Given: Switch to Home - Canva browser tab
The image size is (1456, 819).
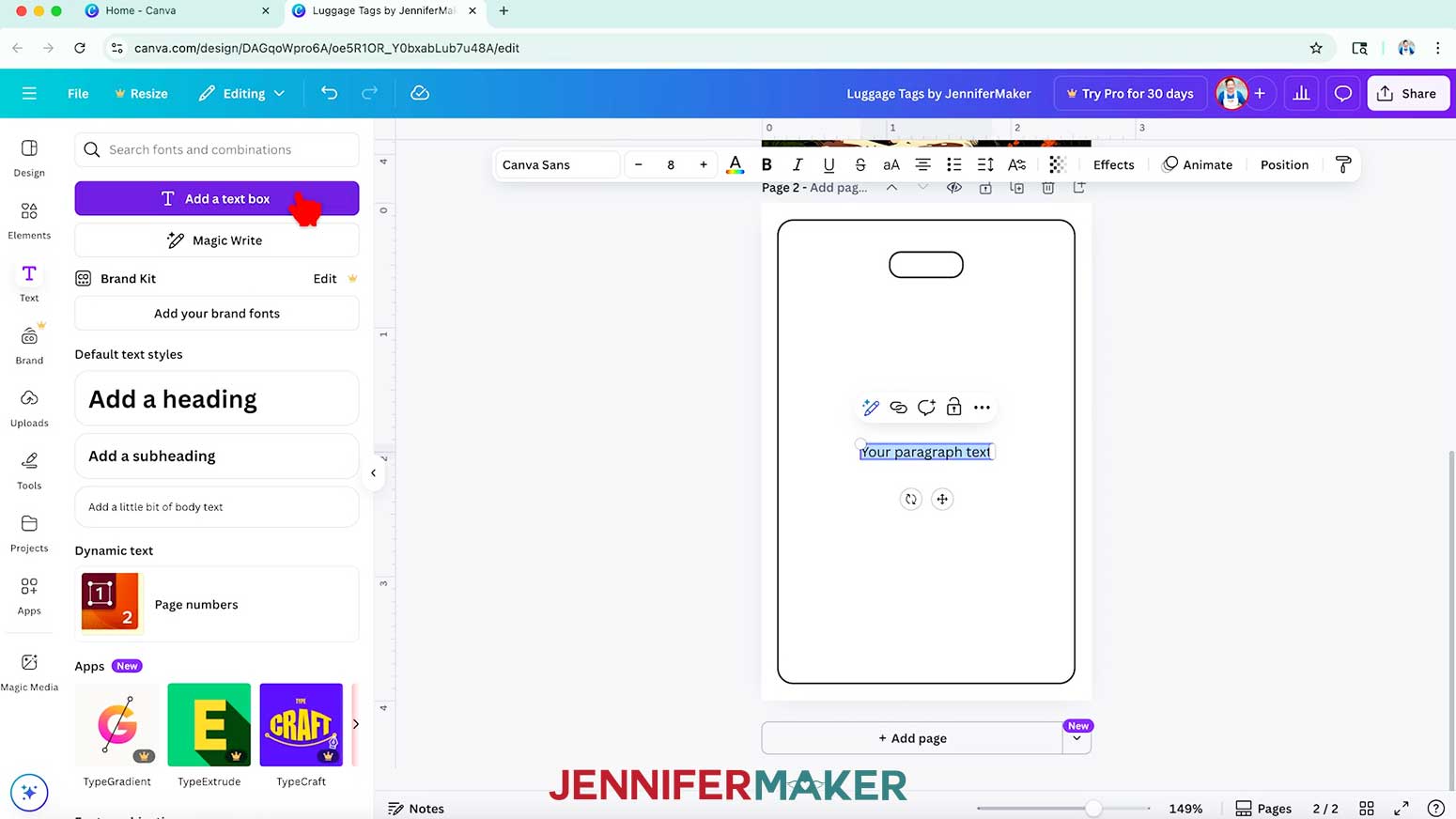Looking at the screenshot, I should (176, 10).
